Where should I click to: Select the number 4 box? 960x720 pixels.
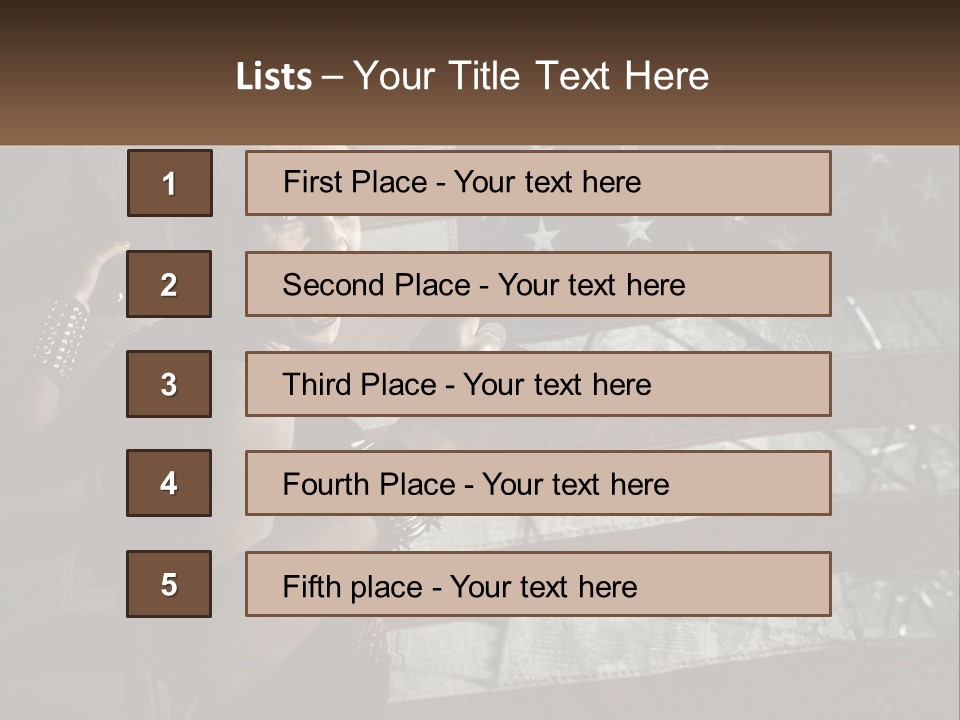click(x=169, y=483)
